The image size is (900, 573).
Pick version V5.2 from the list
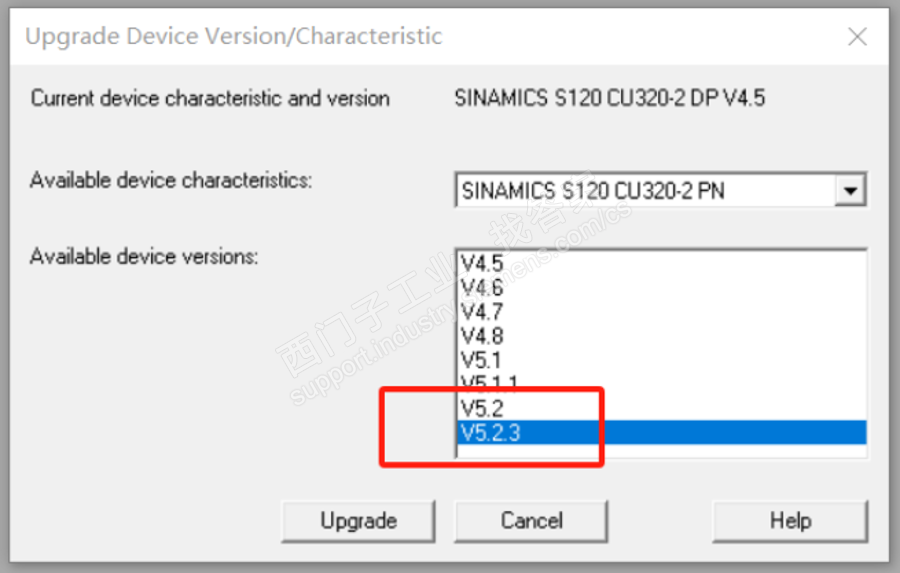point(482,407)
